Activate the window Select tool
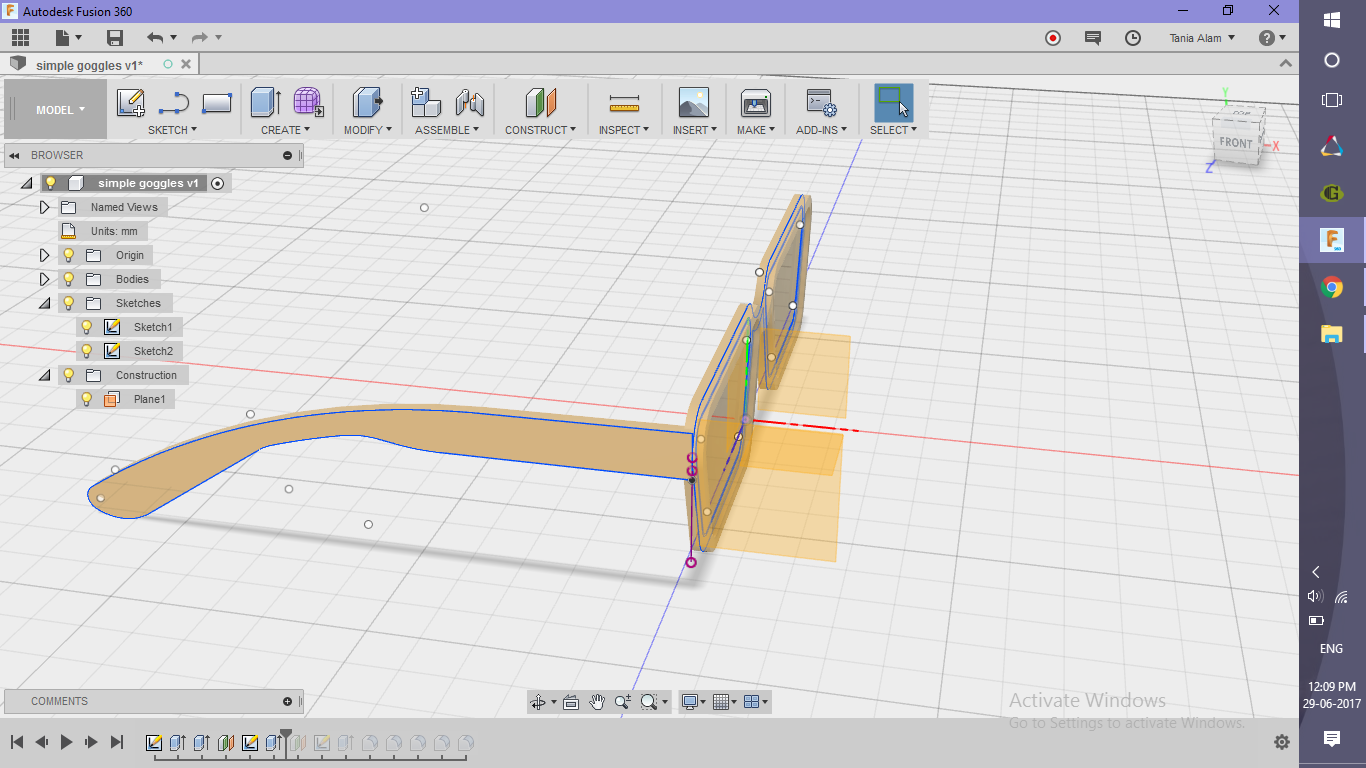This screenshot has width=1366, height=768. (x=893, y=102)
